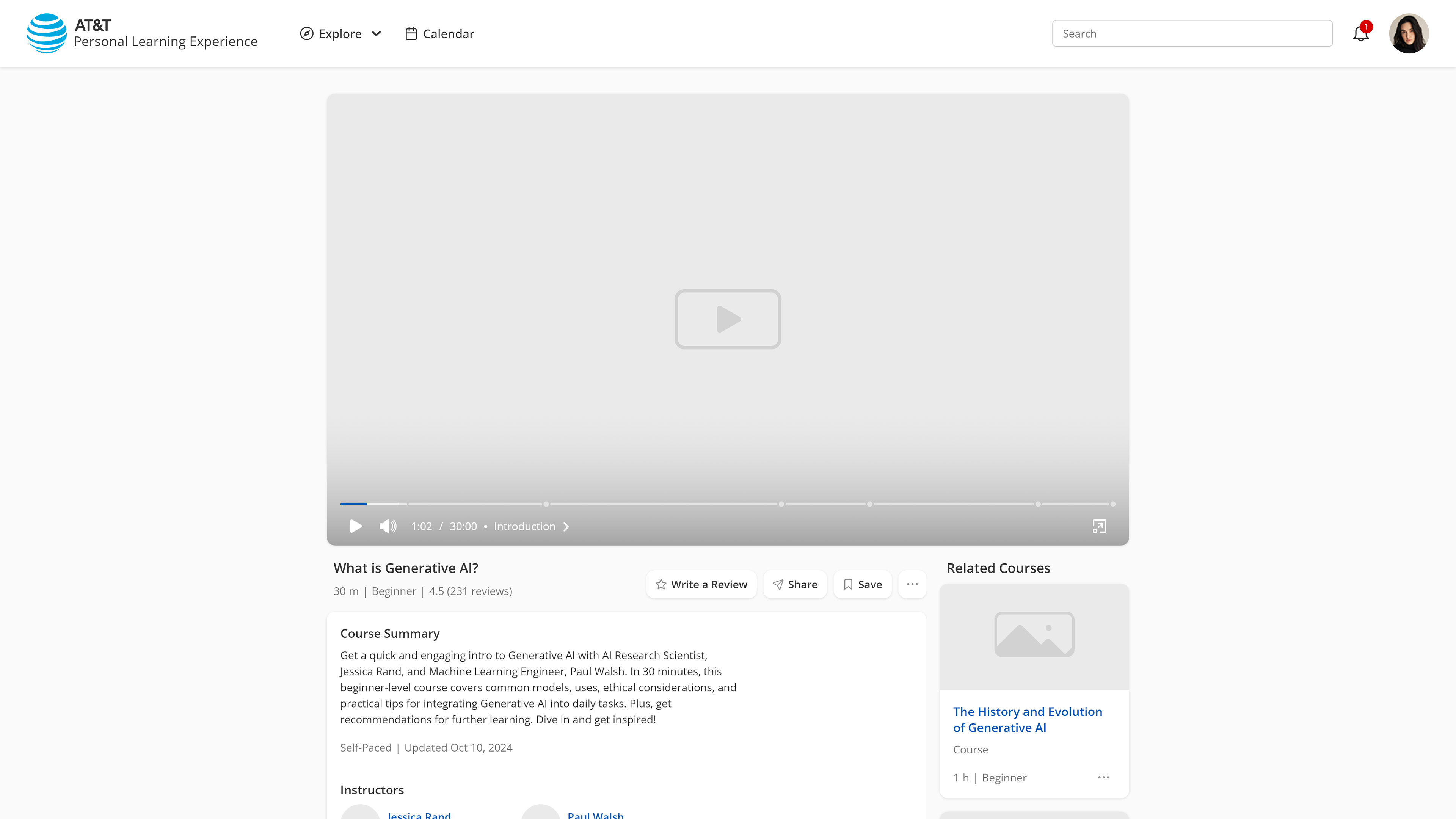Share this course
Screen dimensions: 1456x819
coord(795,584)
